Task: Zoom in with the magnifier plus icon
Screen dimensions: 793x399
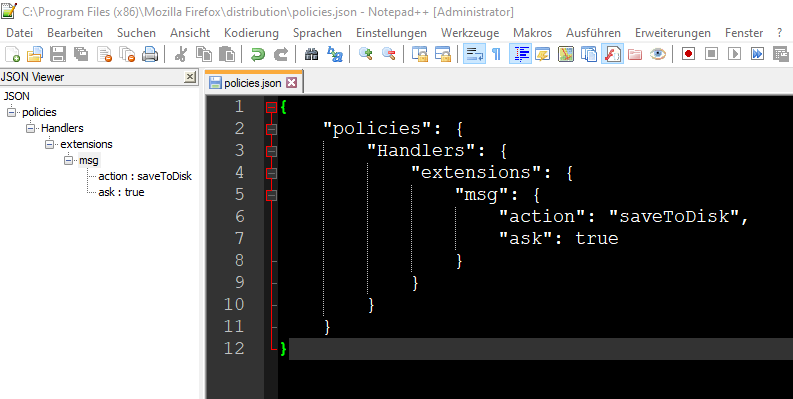Action: 365,54
